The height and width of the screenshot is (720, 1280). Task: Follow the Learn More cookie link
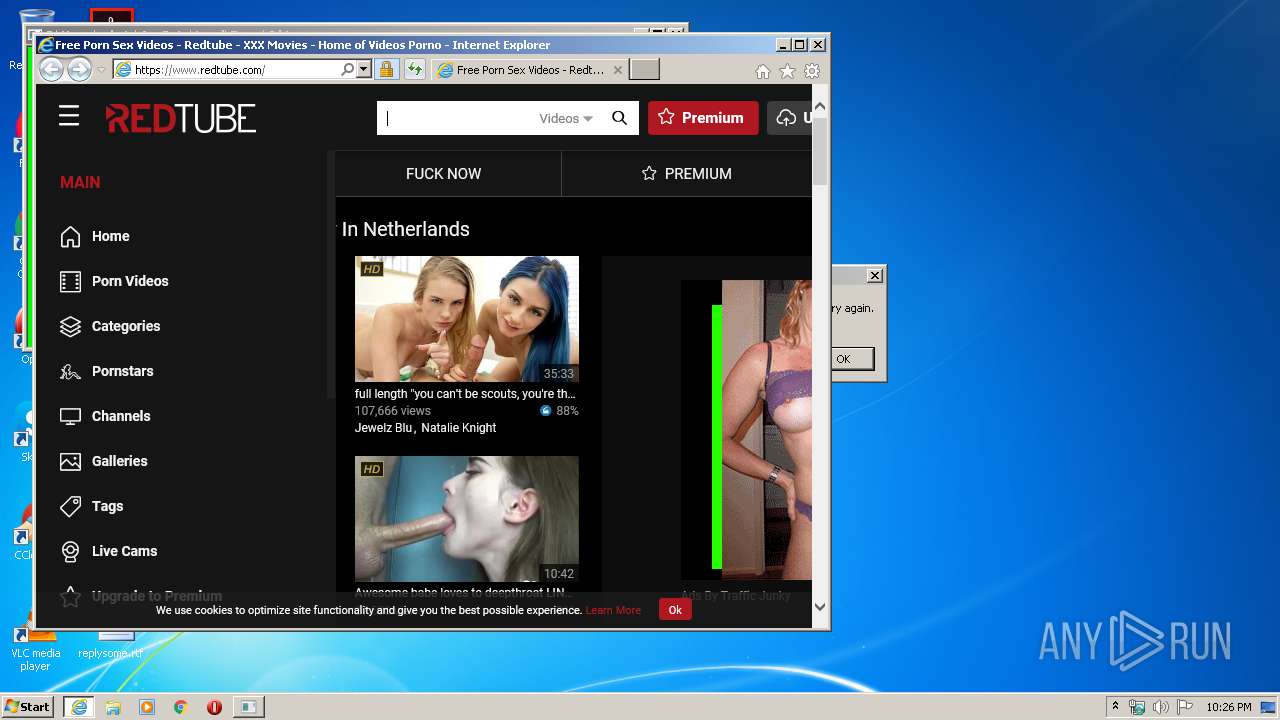click(613, 610)
